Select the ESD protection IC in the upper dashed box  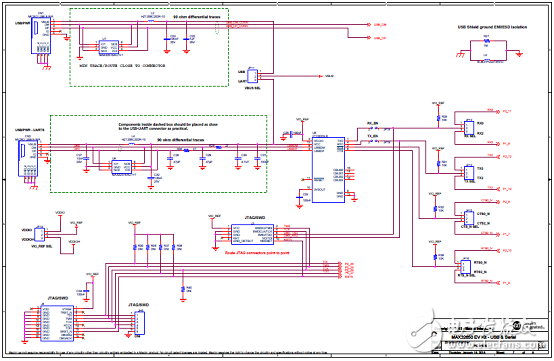[109, 47]
